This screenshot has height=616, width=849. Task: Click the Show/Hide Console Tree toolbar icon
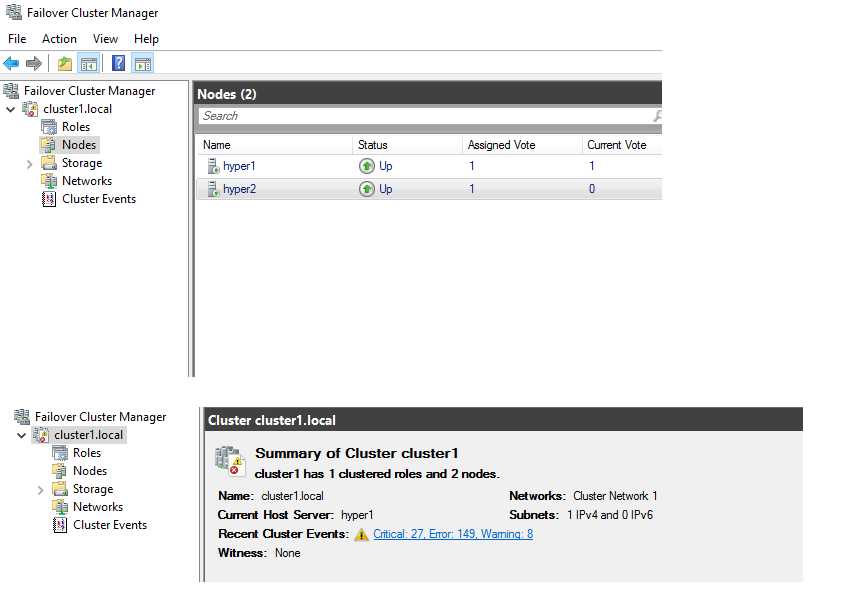[86, 63]
